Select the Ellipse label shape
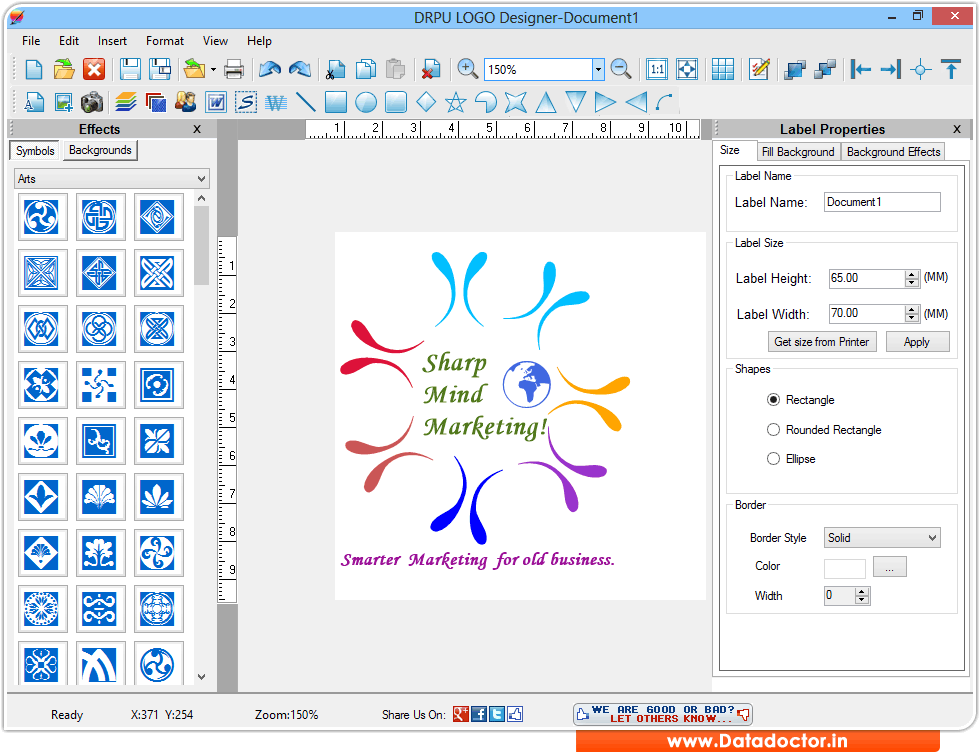The width and height of the screenshot is (980, 752). pos(773,457)
